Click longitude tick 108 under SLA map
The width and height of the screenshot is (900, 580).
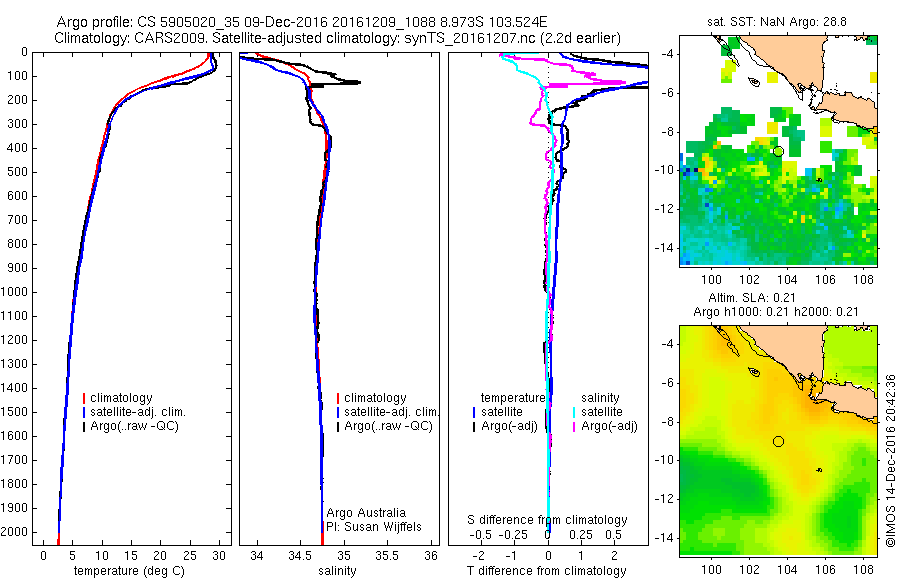[864, 569]
